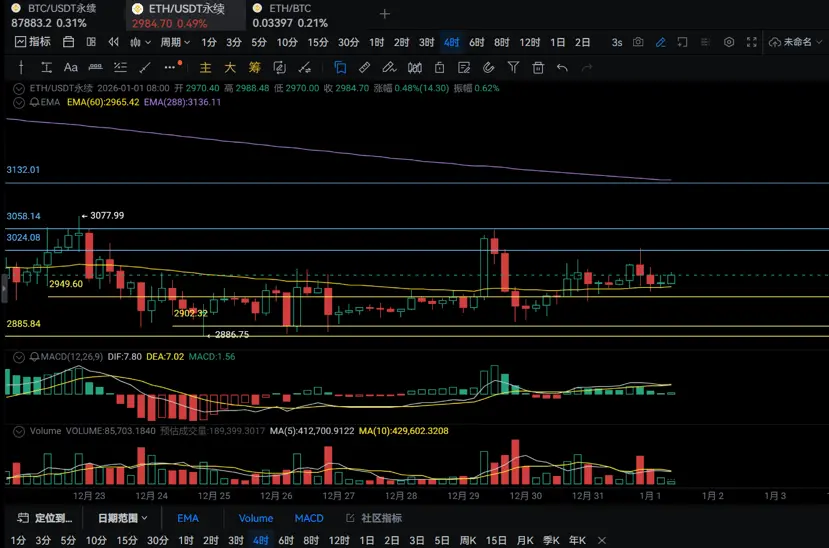This screenshot has width=829, height=548.
Task: Collapse the MACD indicator panel
Action: click(19, 357)
